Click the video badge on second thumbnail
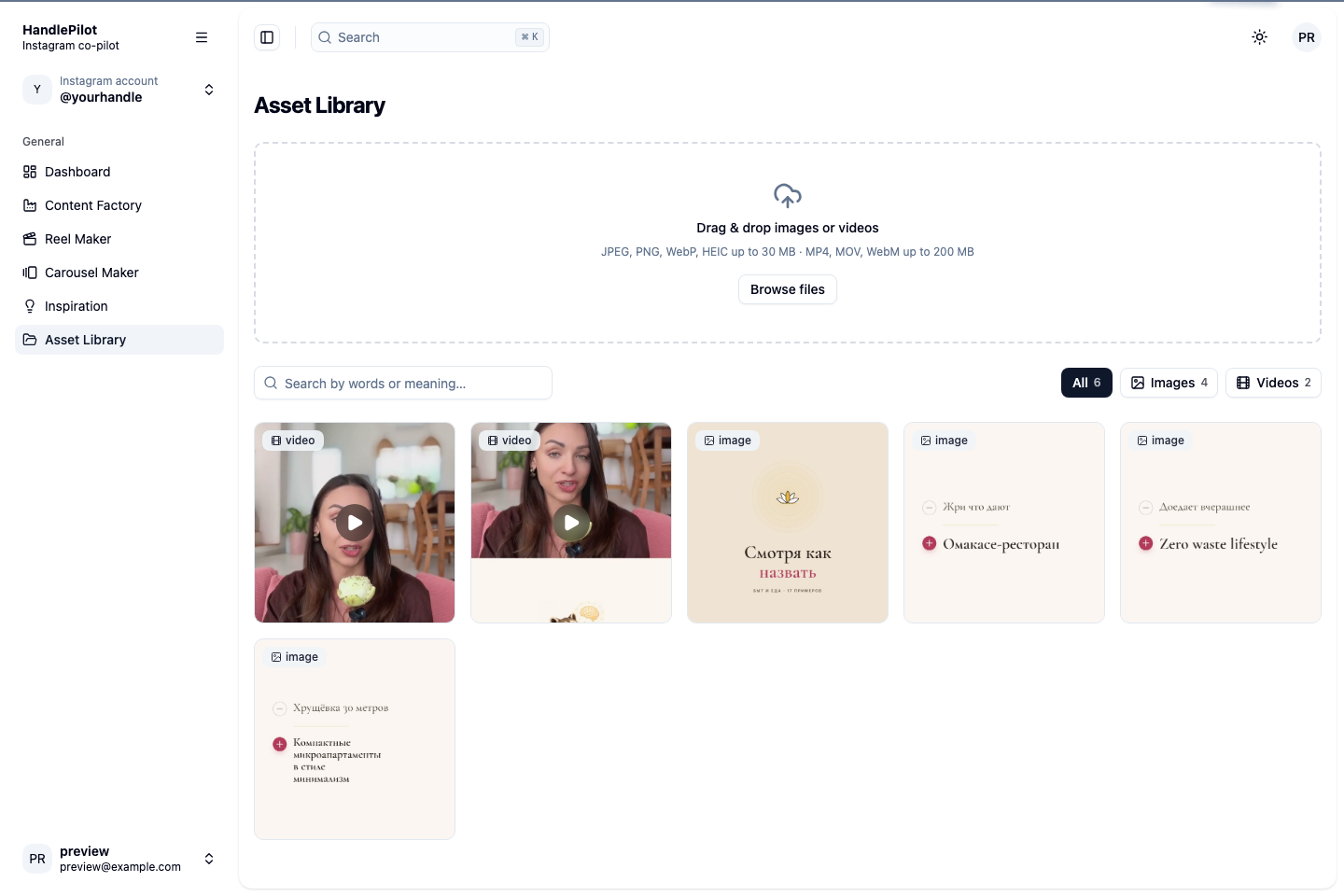 coord(510,441)
